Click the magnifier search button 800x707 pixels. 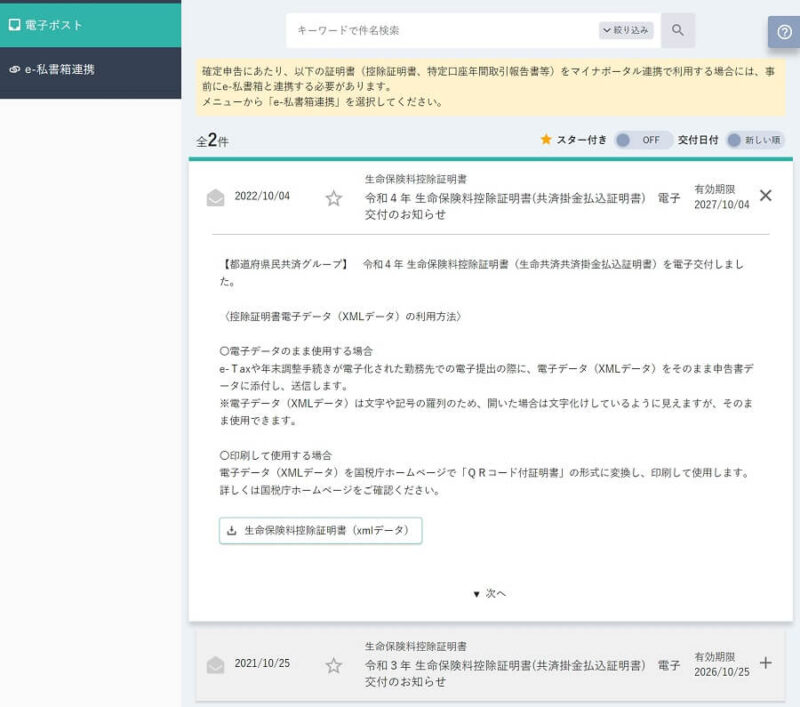[678, 30]
